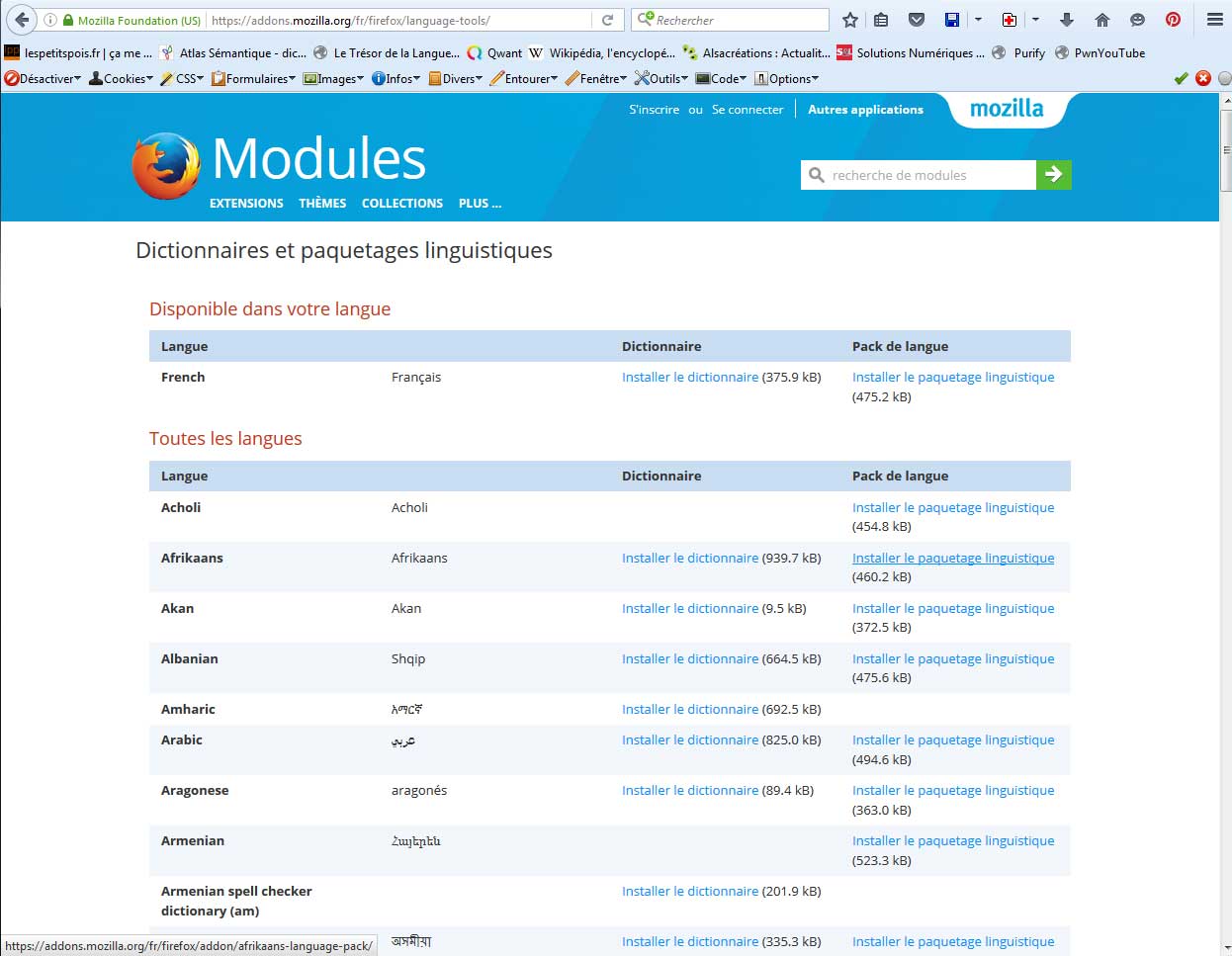The image size is (1232, 956).
Task: Expand the Formulaires dropdown
Action: [x=253, y=79]
